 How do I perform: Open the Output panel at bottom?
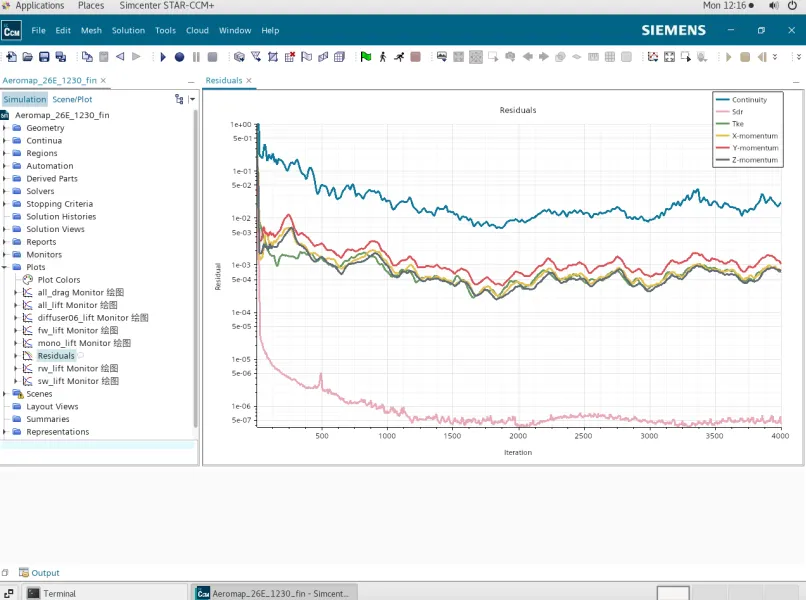[x=45, y=573]
